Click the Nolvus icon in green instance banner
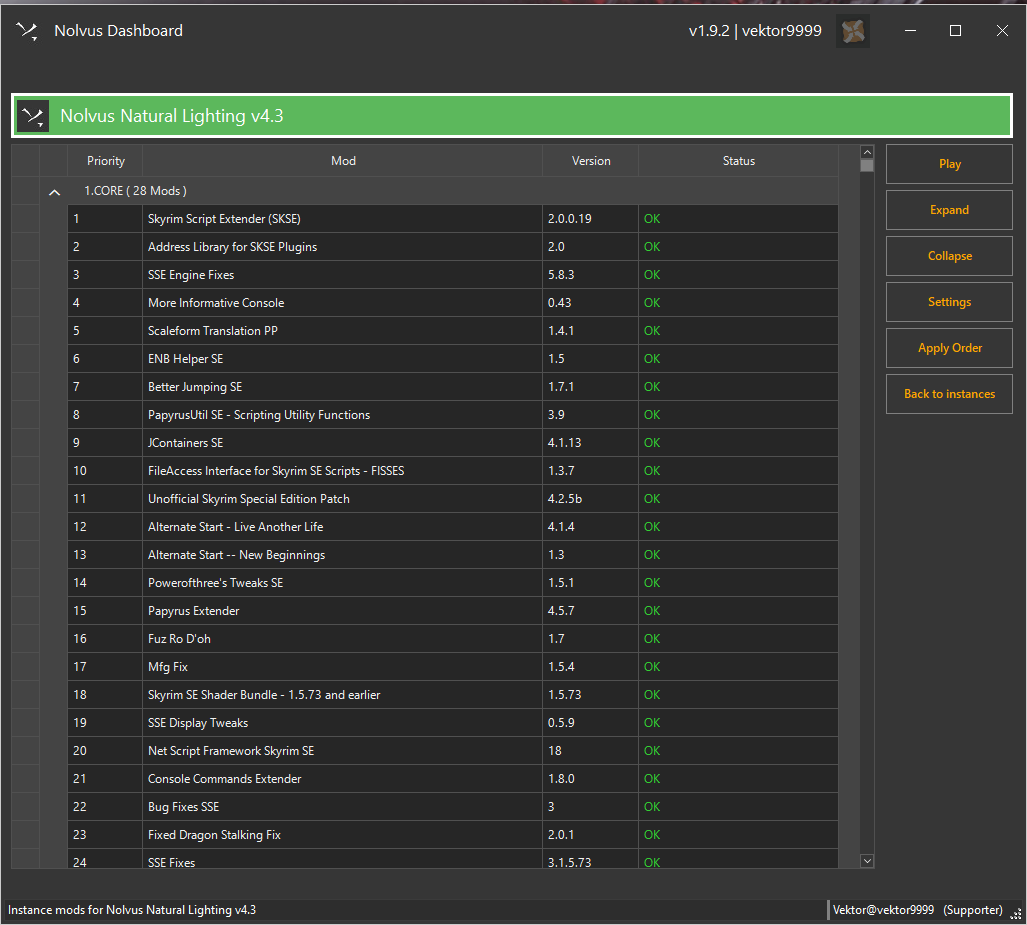 pyautogui.click(x=33, y=116)
